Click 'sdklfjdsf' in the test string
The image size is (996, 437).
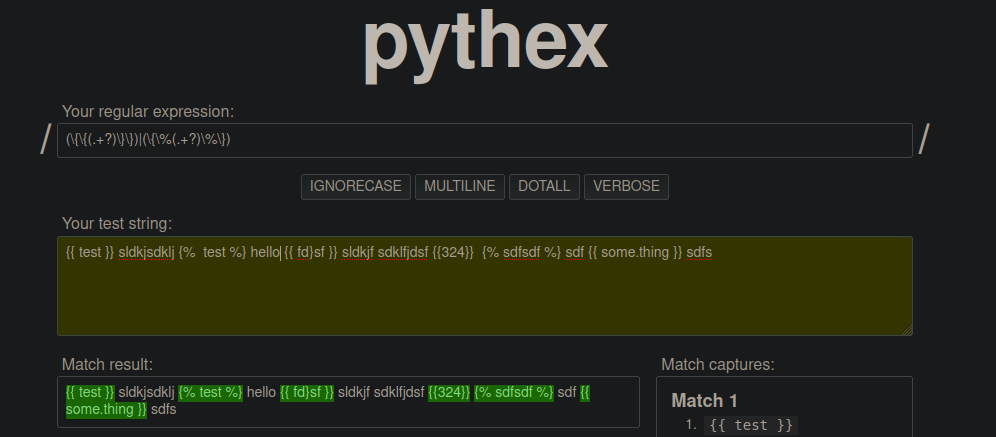pos(403,253)
